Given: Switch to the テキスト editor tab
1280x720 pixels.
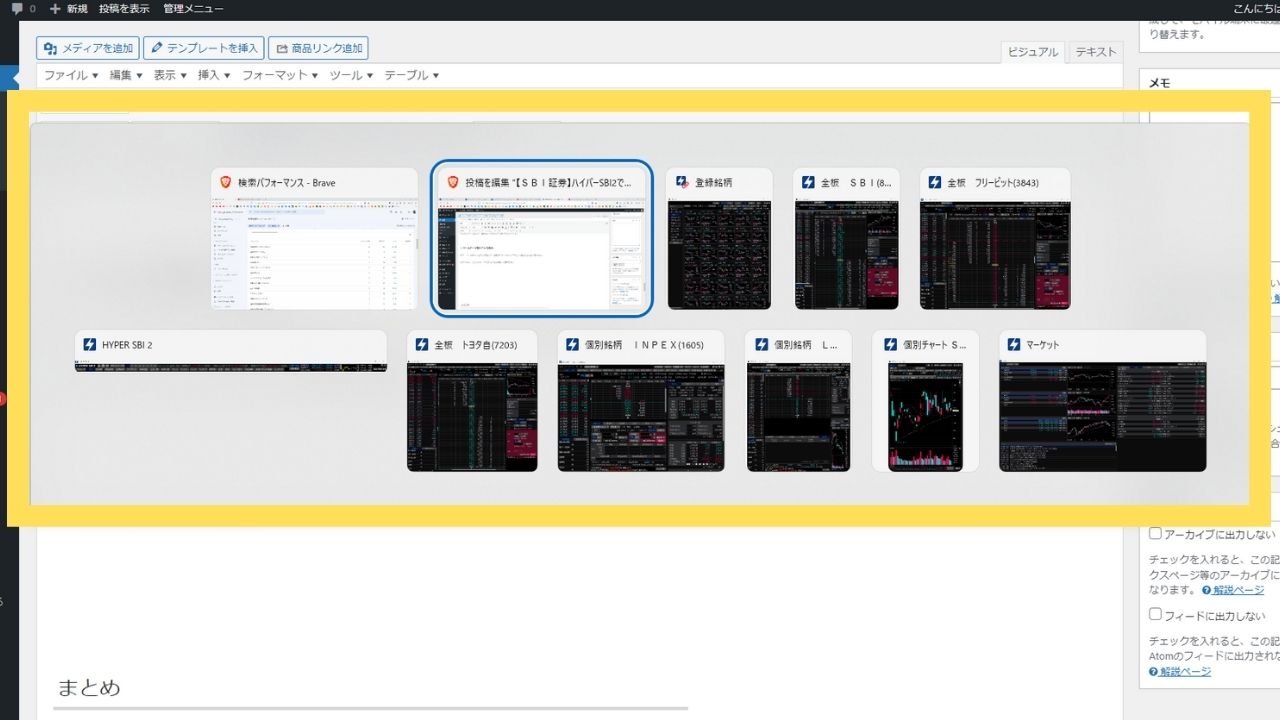Looking at the screenshot, I should coord(1095,52).
